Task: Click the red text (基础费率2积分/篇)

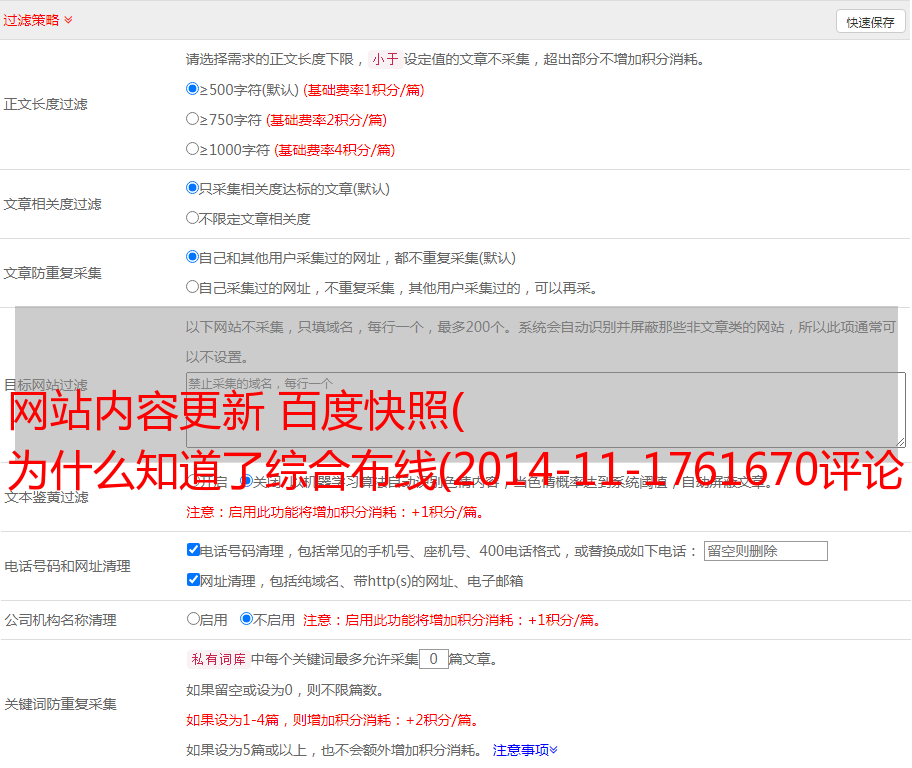Action: click(326, 120)
